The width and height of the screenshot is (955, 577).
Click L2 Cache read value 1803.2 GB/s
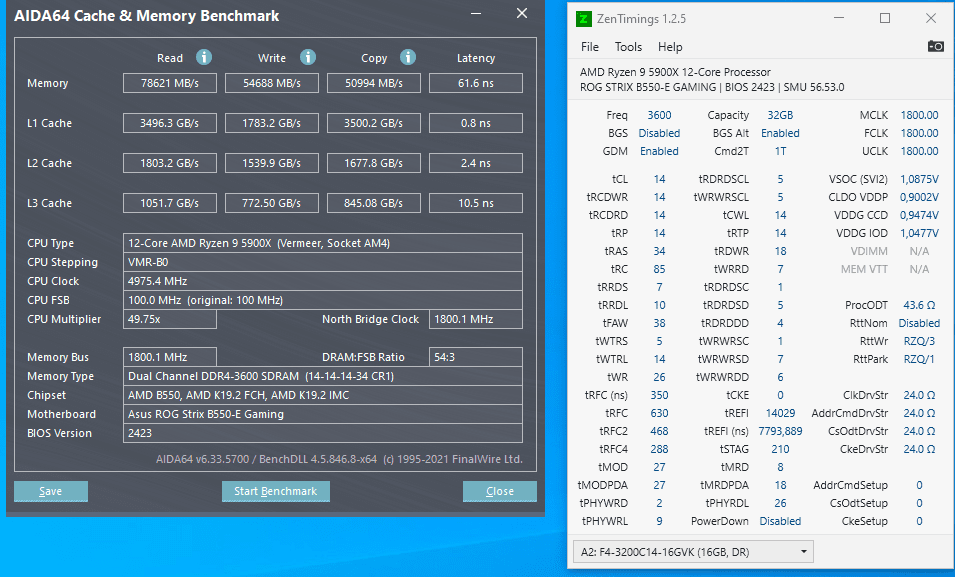coord(170,163)
